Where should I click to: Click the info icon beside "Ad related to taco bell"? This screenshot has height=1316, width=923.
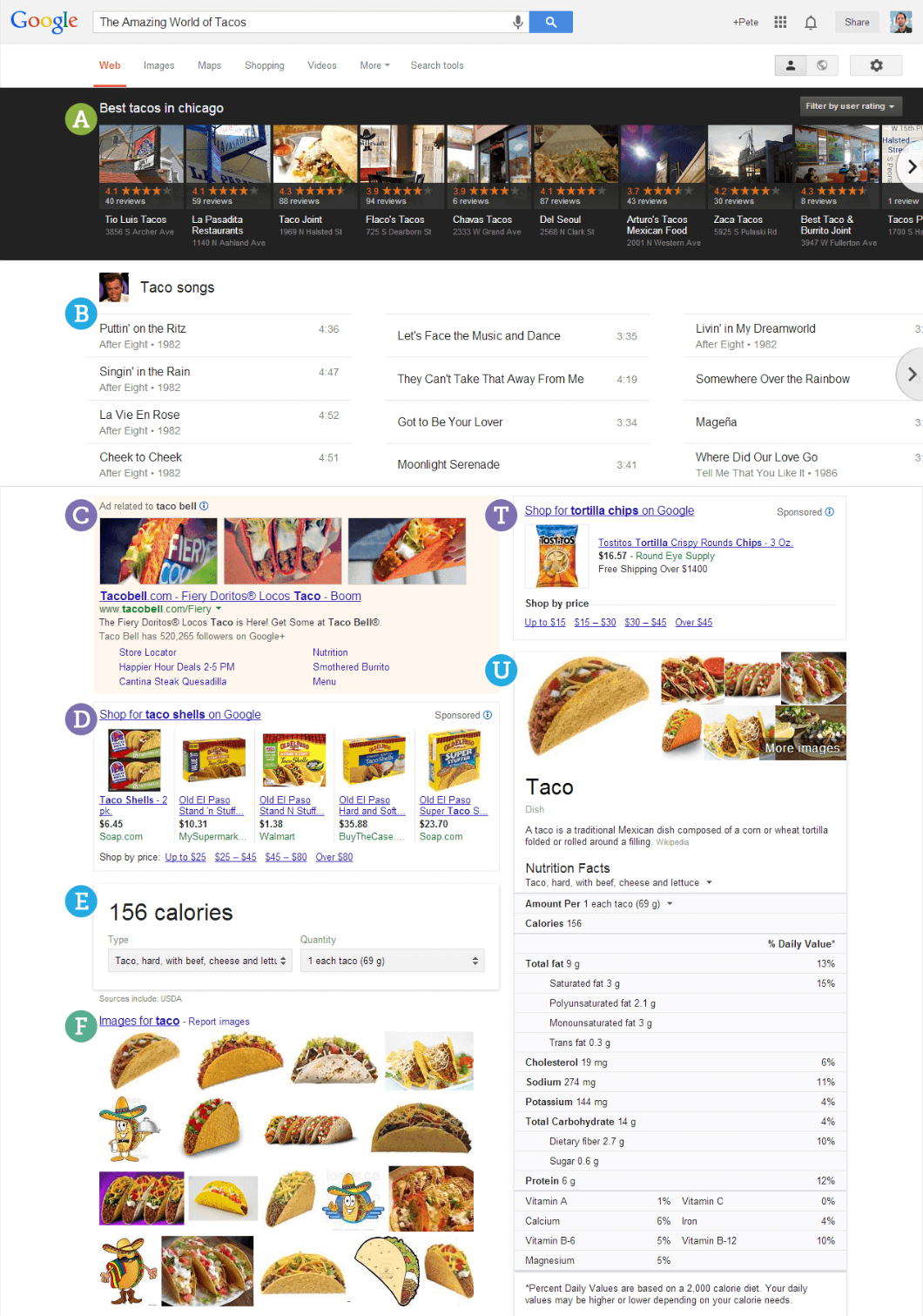(x=204, y=506)
